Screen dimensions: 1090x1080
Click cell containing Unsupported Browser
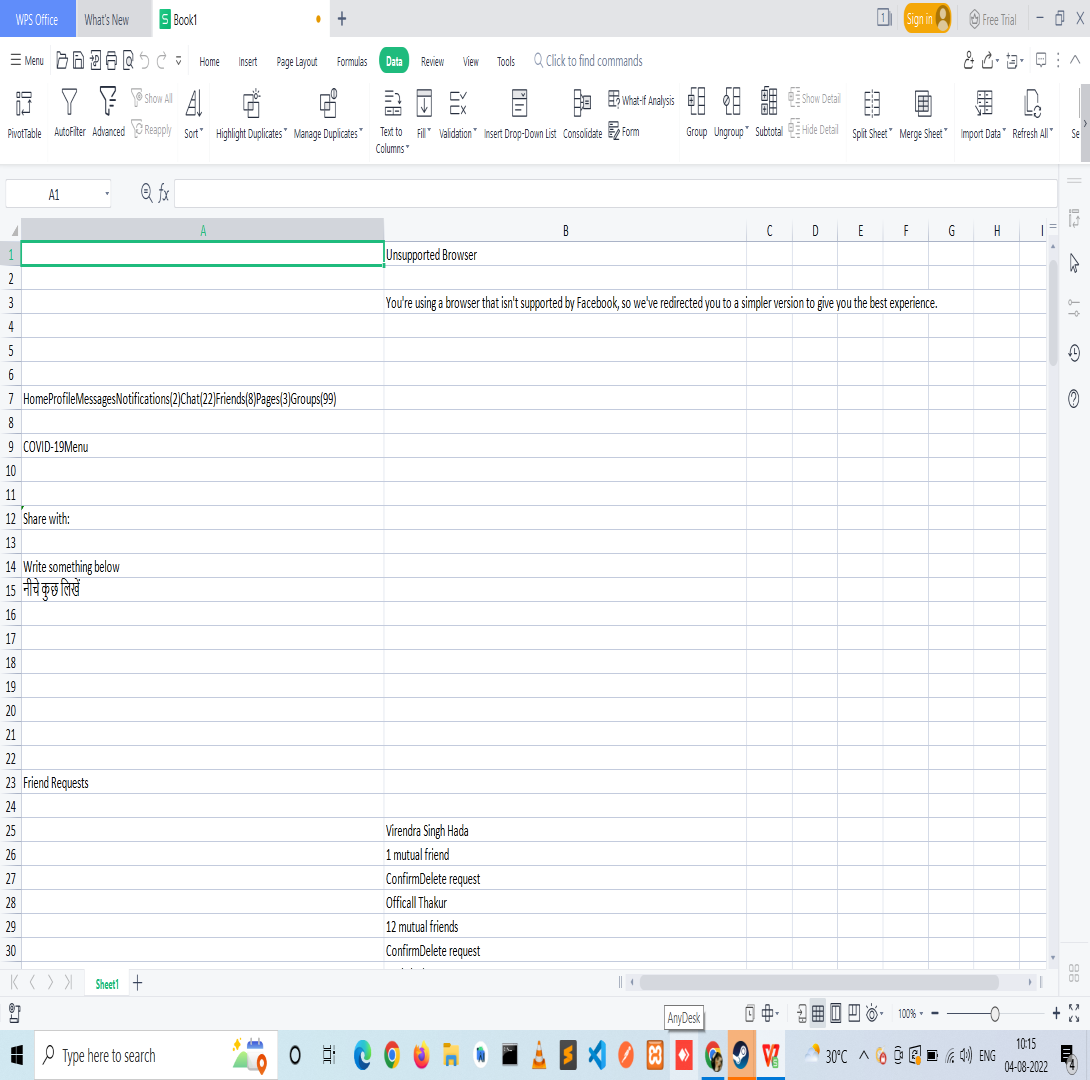click(x=565, y=255)
